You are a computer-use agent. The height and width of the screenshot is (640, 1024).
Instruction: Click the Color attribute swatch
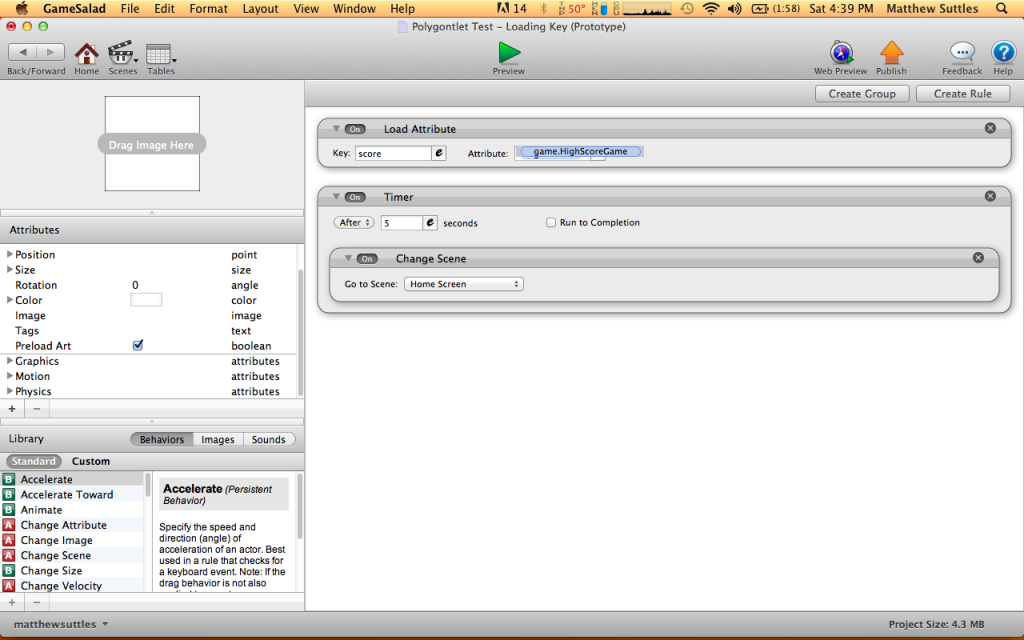click(146, 300)
